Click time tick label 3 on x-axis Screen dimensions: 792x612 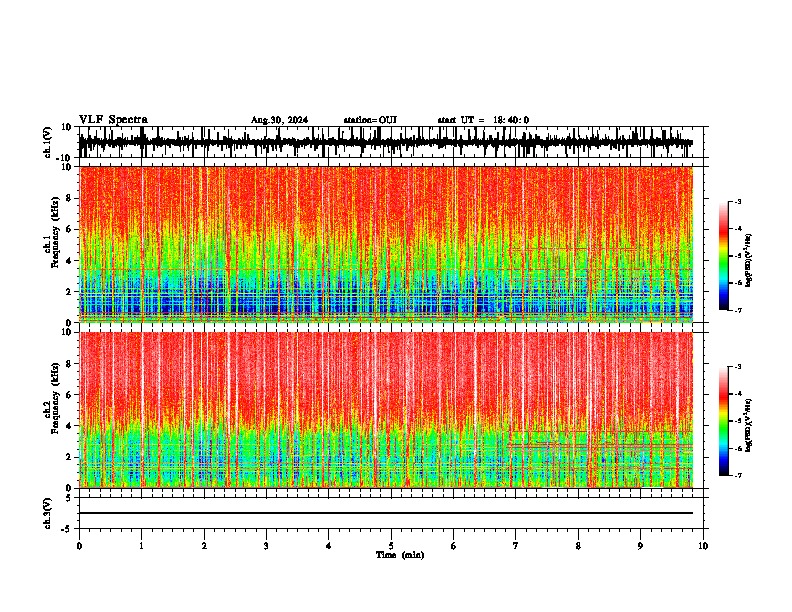pyautogui.click(x=266, y=546)
